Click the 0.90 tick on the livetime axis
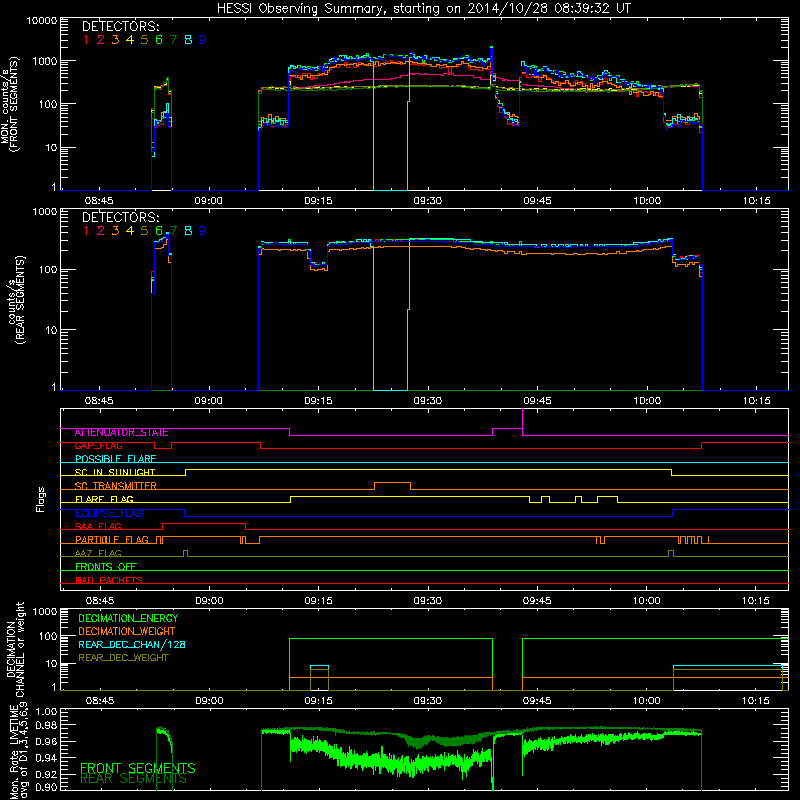The image size is (800, 800). coord(46,787)
